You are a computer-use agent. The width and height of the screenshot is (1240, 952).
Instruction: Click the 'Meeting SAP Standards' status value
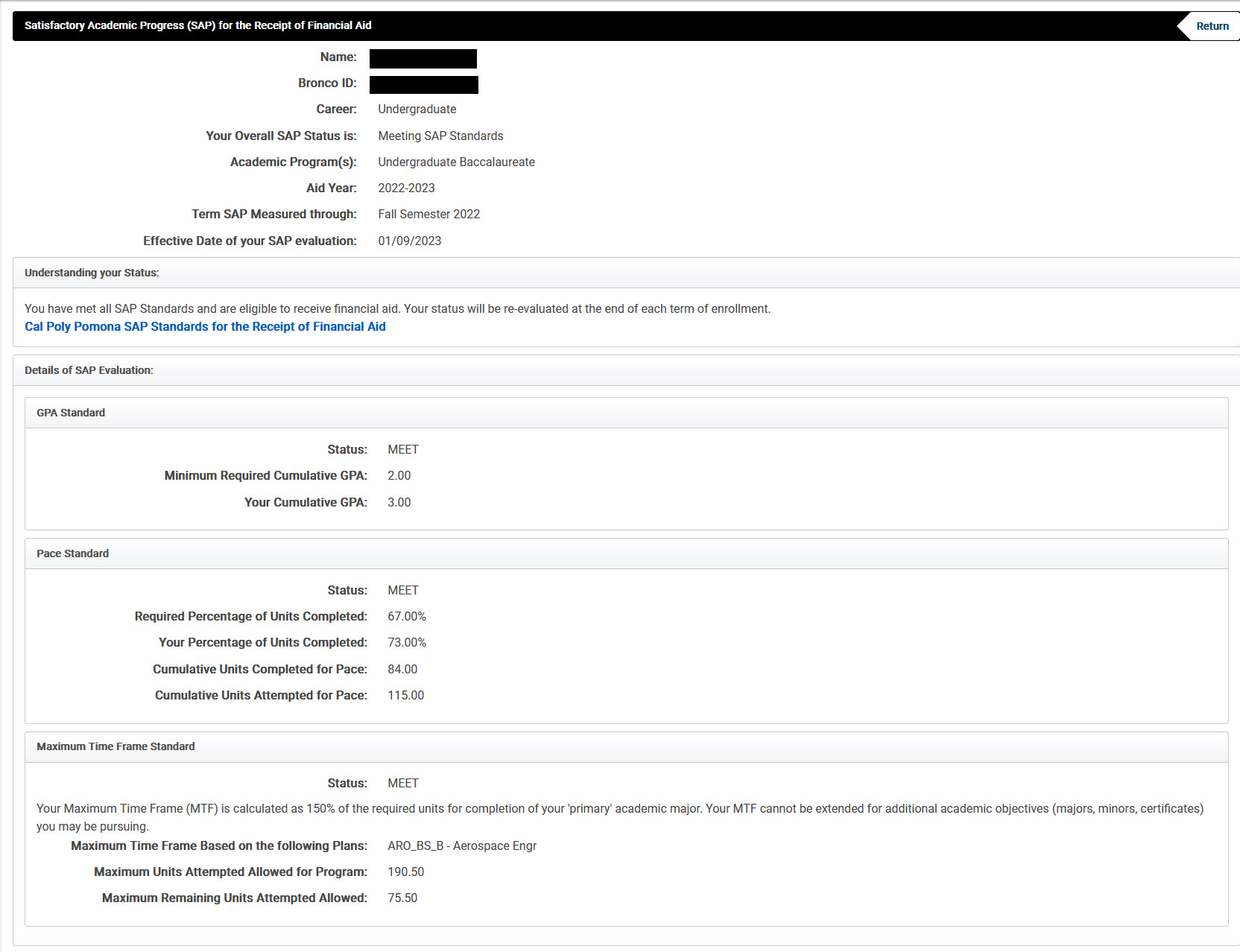coord(440,136)
